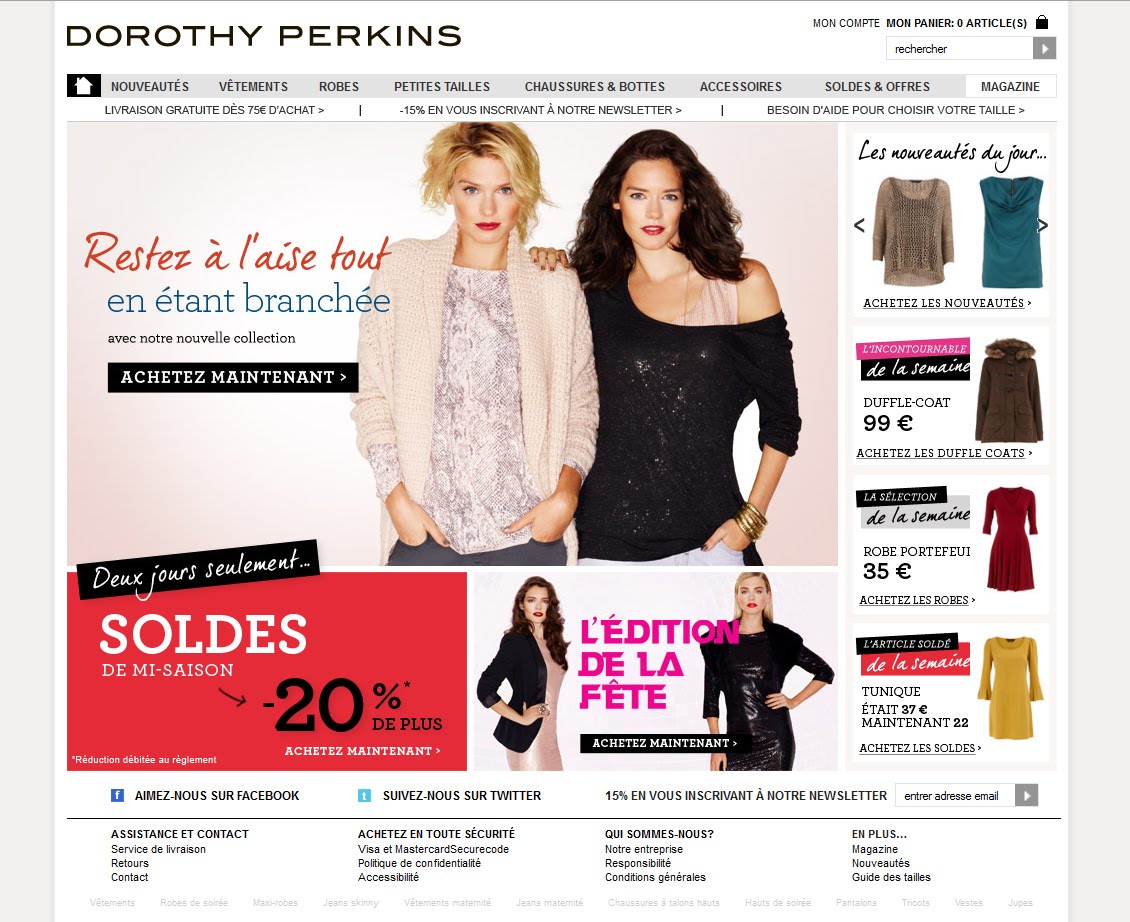Click the Twitter icon
1130x922 pixels.
365,796
